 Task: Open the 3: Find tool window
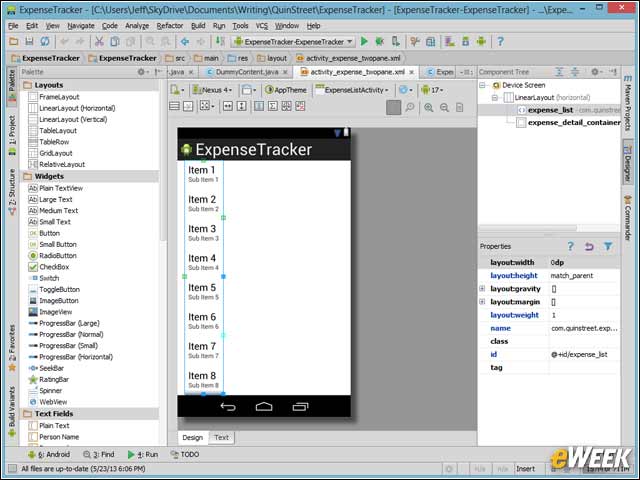pos(99,454)
